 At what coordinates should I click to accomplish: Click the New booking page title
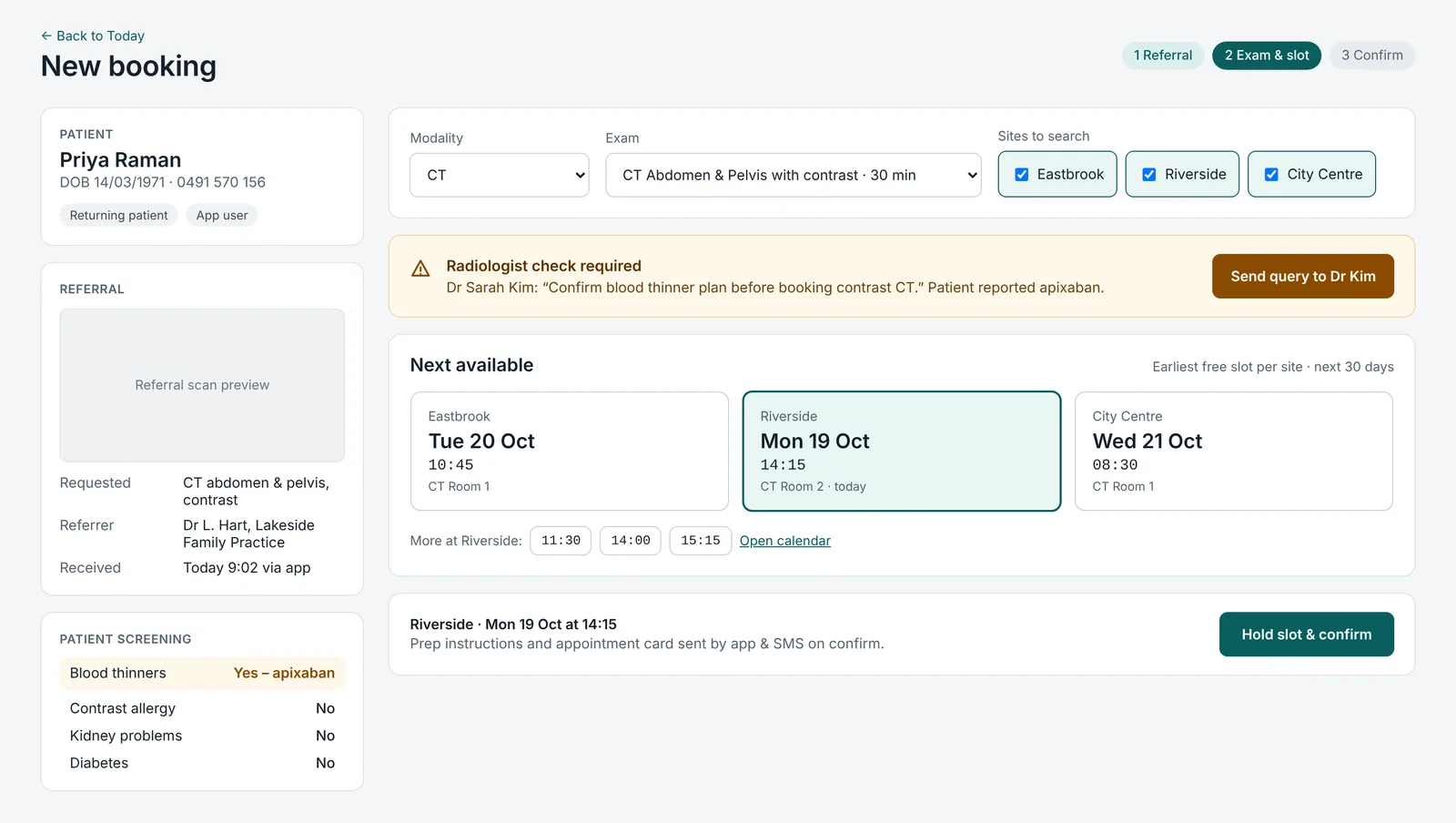128,66
